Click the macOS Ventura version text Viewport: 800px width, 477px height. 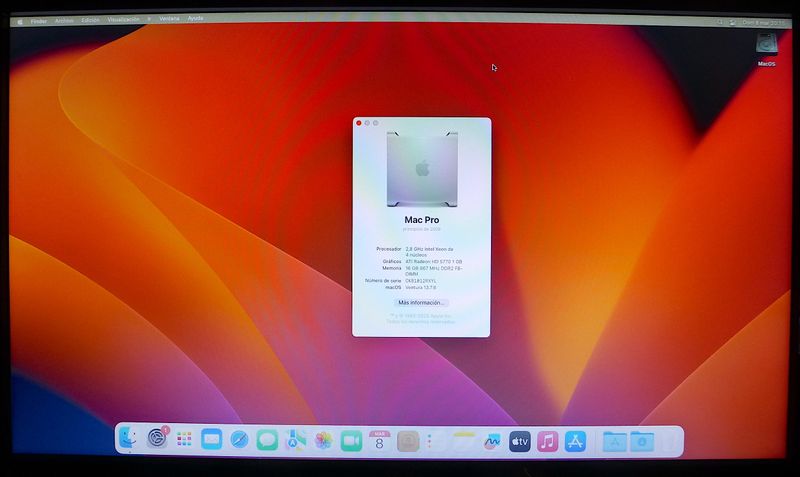point(420,288)
